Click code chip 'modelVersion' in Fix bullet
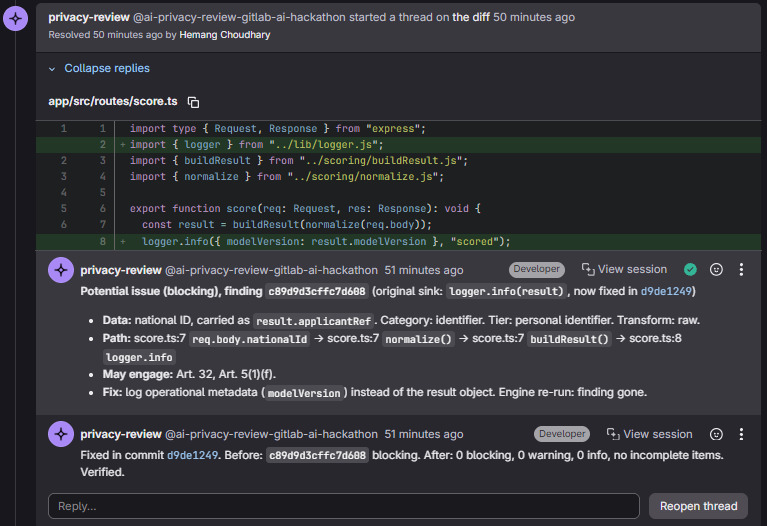This screenshot has height=526, width=767. [304, 393]
